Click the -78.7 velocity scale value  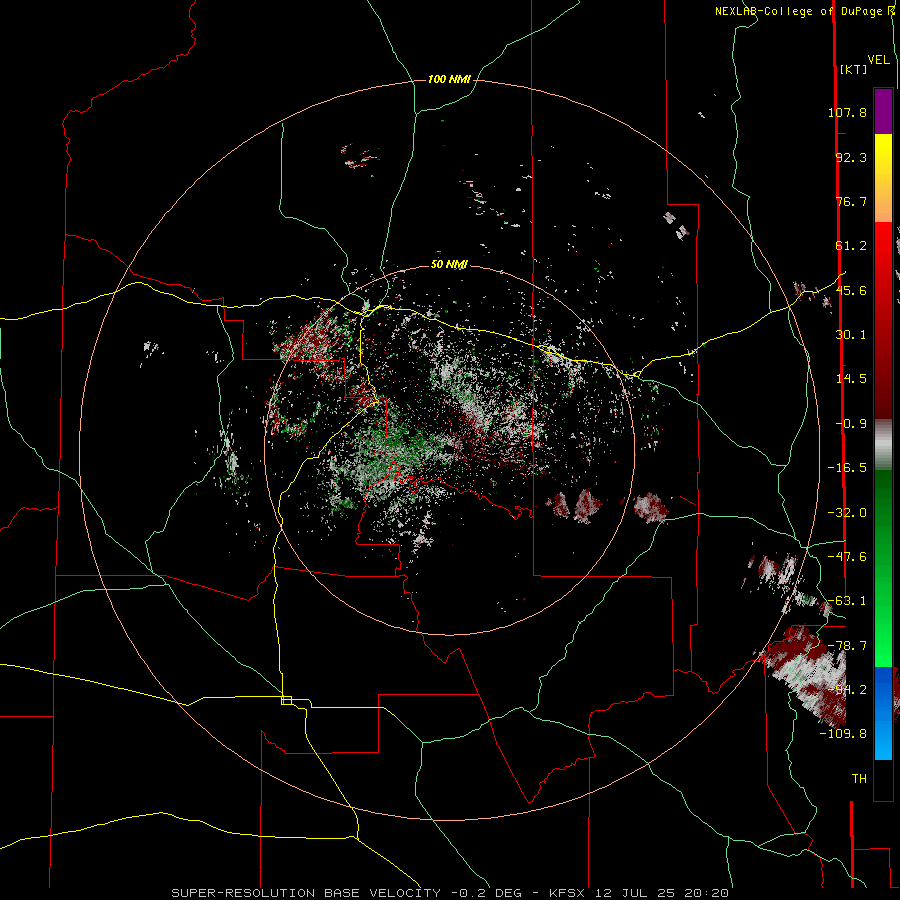[847, 646]
